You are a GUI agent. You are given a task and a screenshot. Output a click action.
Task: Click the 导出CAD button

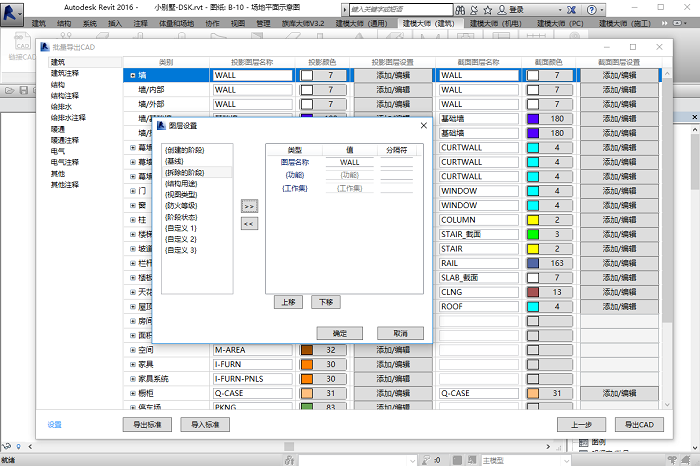coord(639,424)
